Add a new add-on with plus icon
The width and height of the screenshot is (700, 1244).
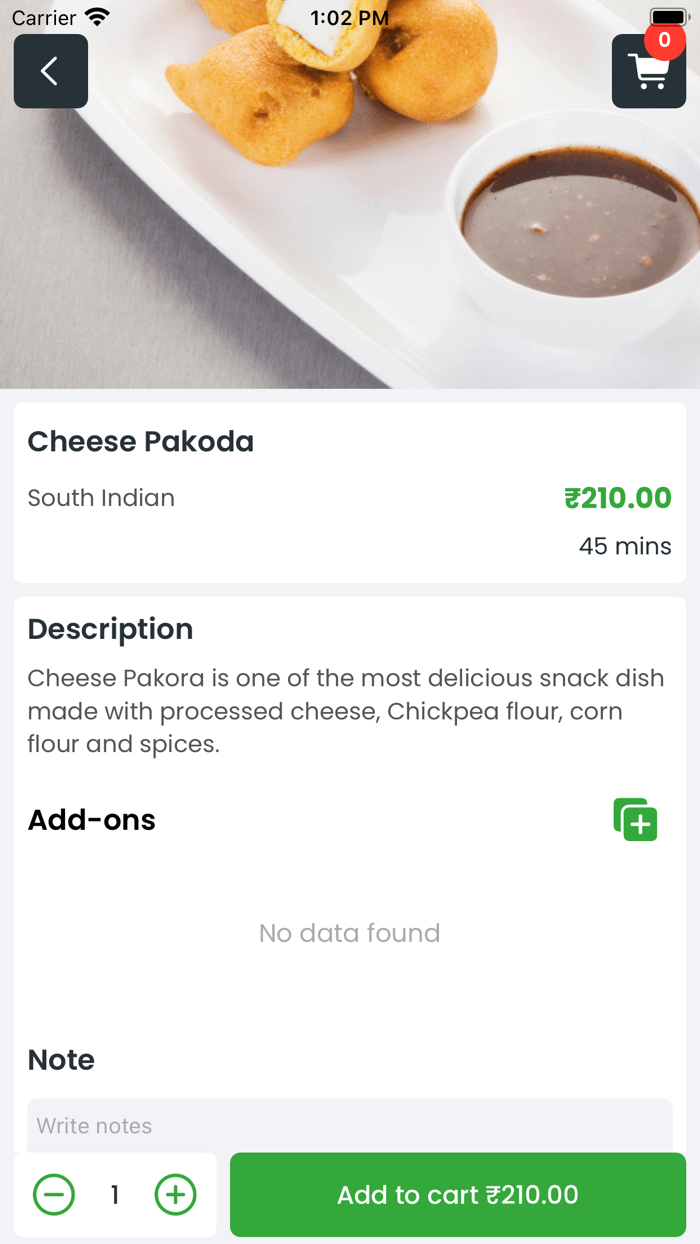point(635,820)
